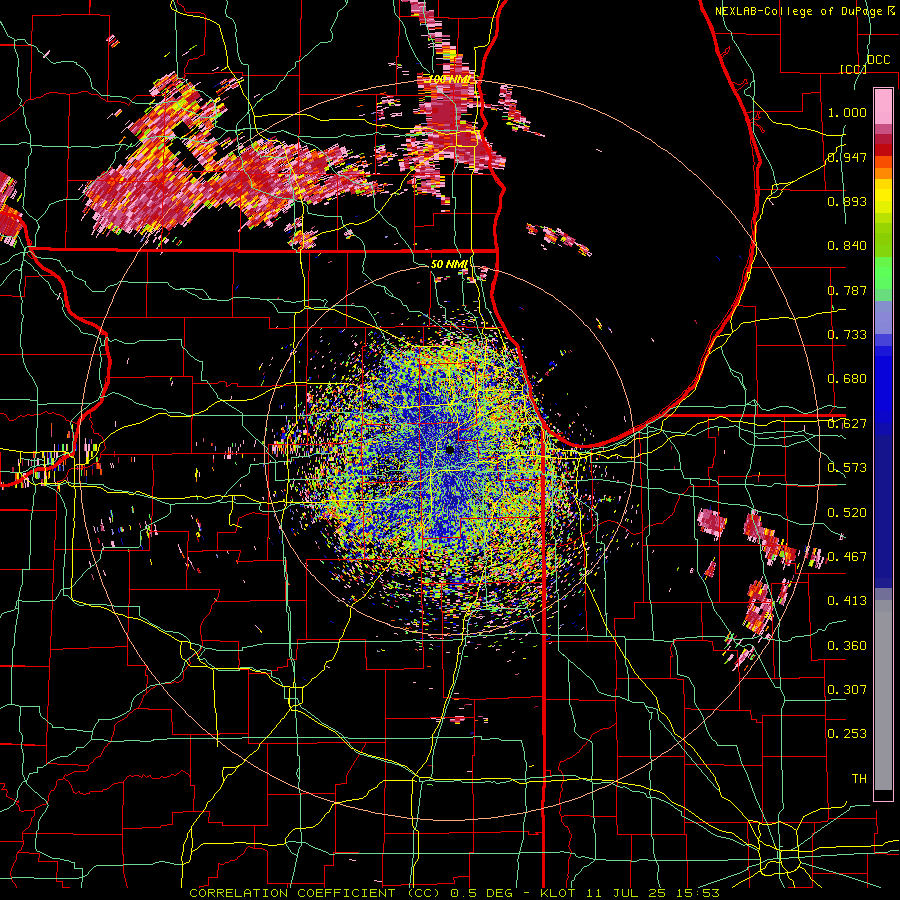Select the 0.680 legend value

[847, 379]
